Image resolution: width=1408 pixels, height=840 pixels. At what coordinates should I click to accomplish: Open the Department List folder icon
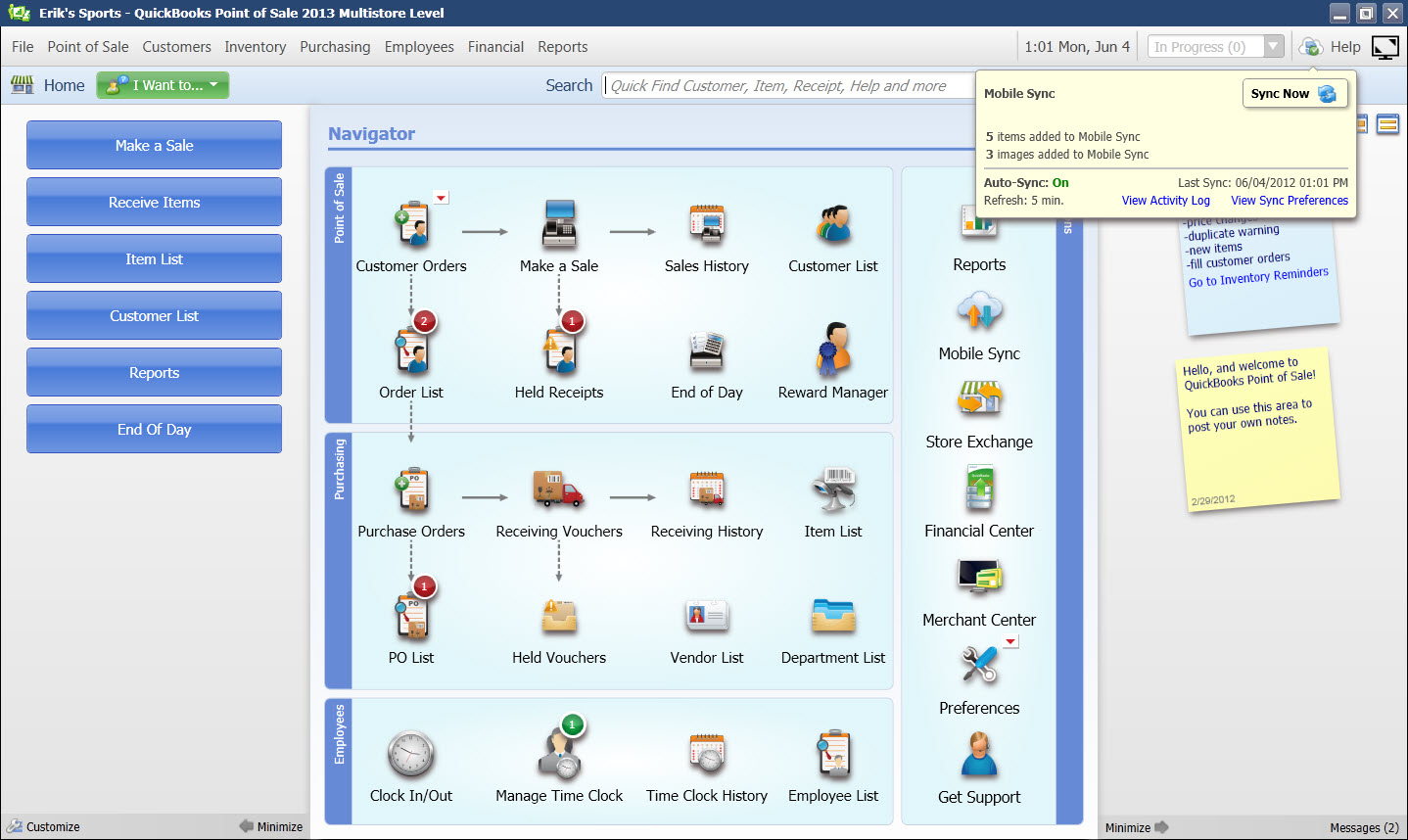833,616
